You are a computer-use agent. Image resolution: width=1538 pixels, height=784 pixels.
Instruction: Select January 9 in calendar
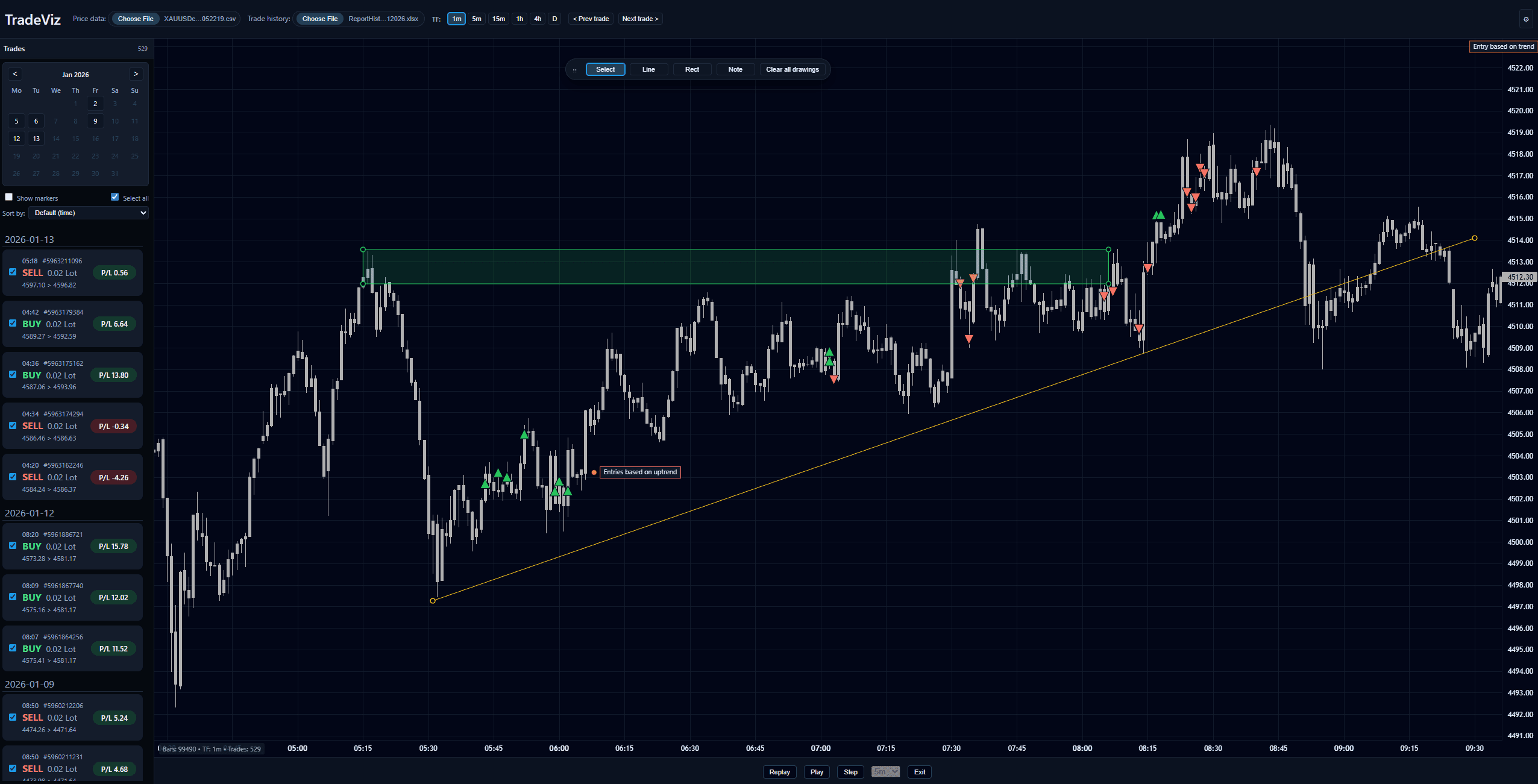95,121
